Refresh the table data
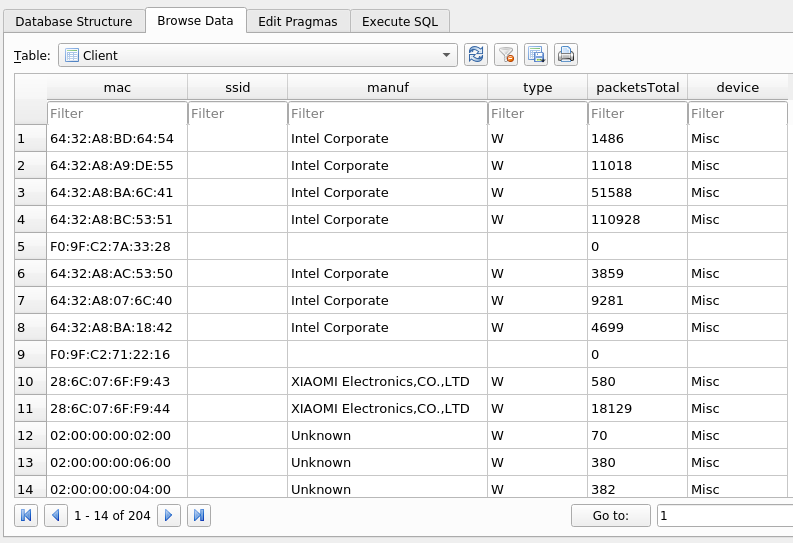 coord(476,55)
